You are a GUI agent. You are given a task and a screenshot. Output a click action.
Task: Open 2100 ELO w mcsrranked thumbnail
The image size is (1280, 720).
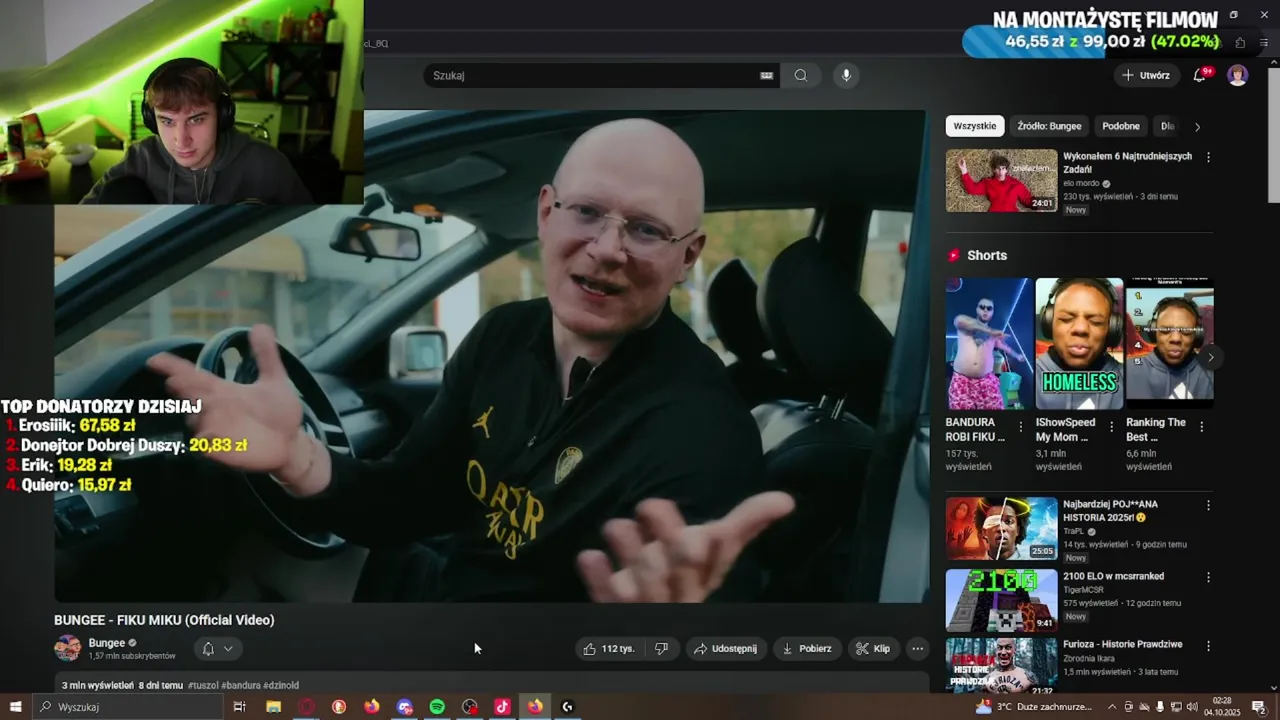tap(1001, 600)
